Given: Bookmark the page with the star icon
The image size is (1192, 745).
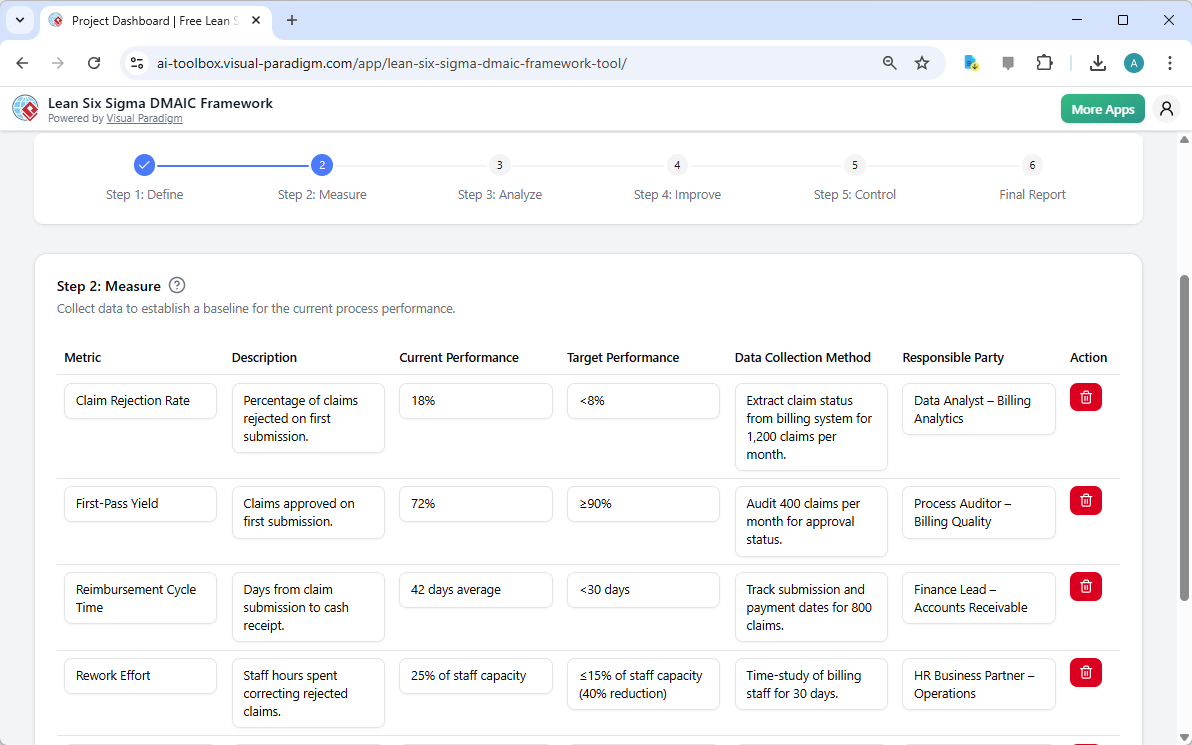Looking at the screenshot, I should point(922,62).
